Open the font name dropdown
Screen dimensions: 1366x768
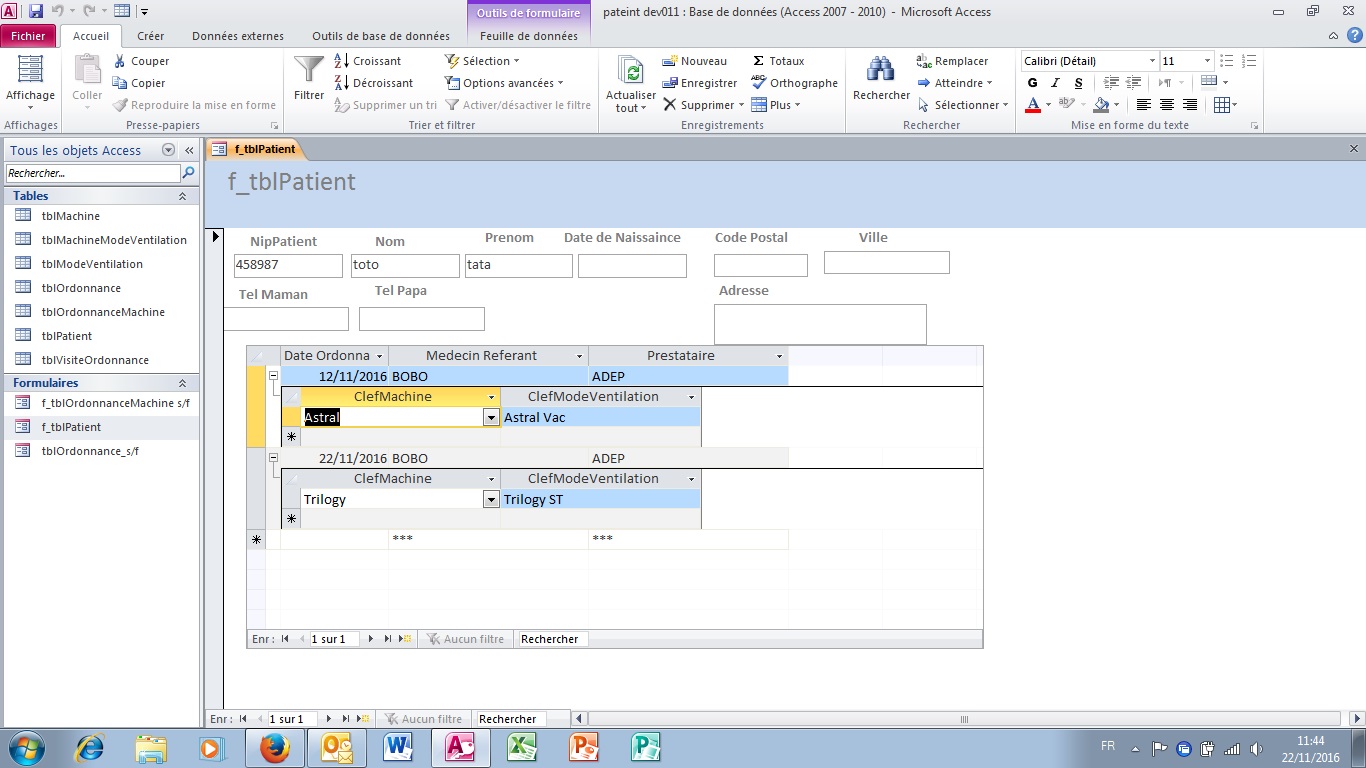tap(1151, 61)
